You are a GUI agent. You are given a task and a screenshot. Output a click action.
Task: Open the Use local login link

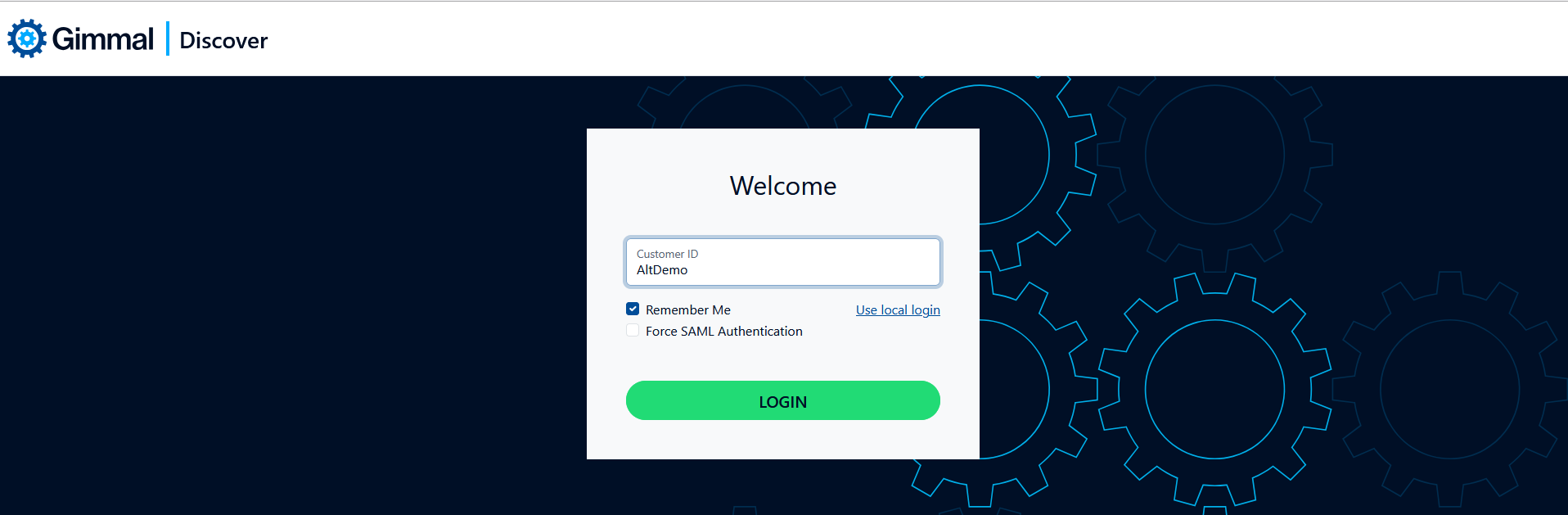[898, 310]
